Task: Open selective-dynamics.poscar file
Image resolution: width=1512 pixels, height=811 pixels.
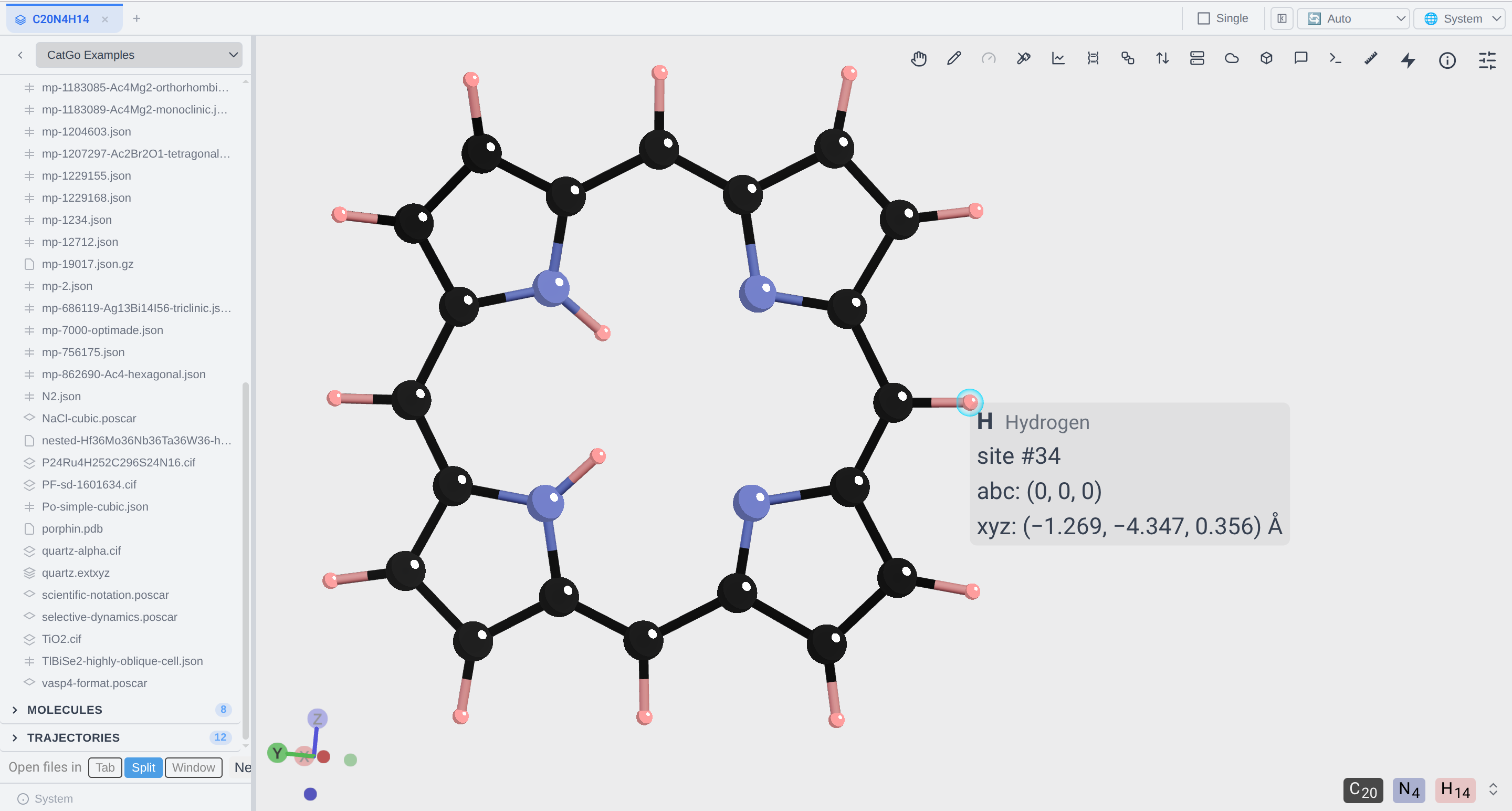Action: coord(109,617)
